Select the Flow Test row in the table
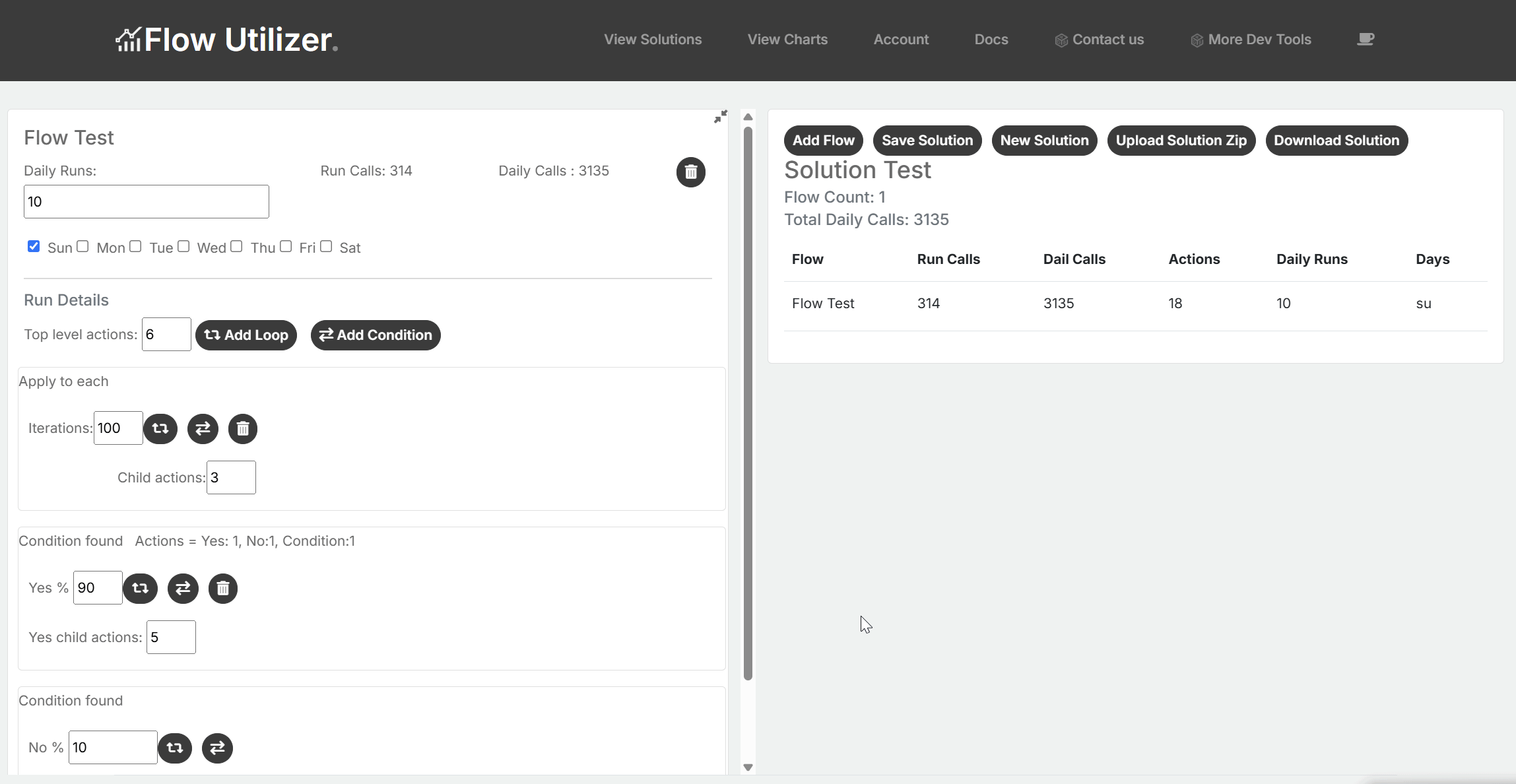The width and height of the screenshot is (1516, 784). 822,304
